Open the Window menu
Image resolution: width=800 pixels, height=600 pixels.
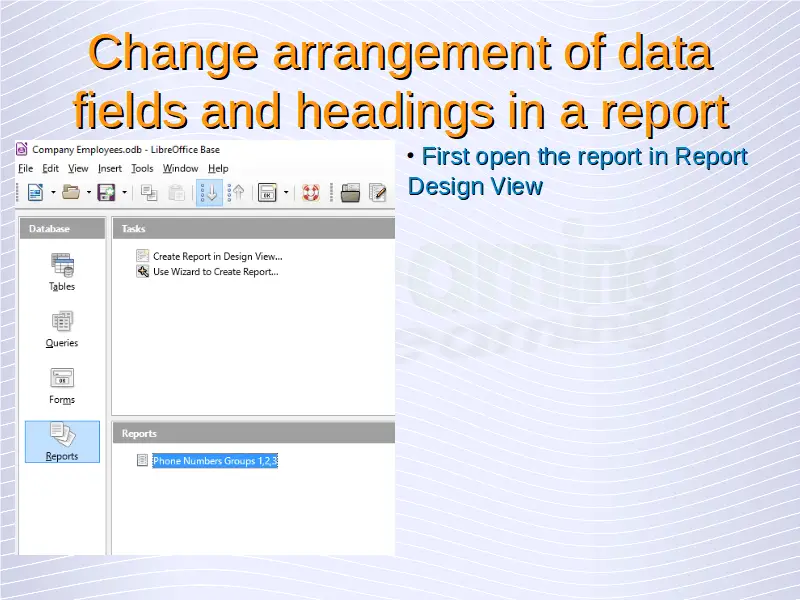point(180,168)
